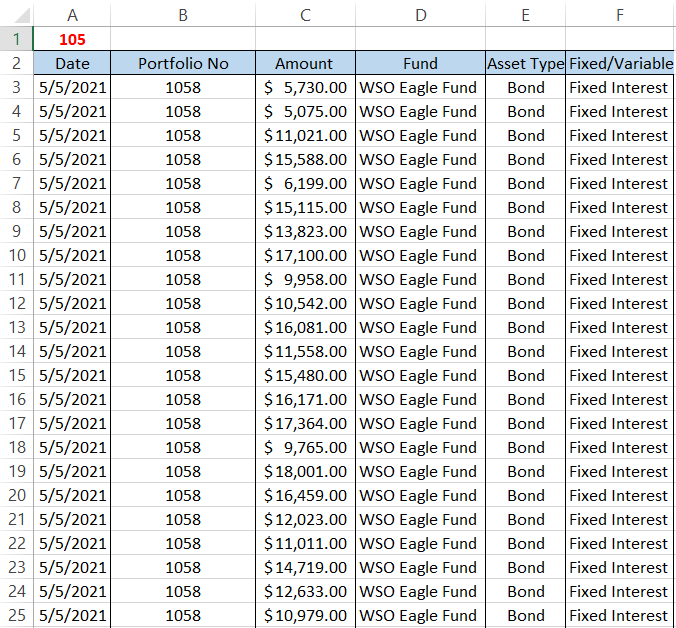676x628 pixels.
Task: Select row 1 header
Action: 17,39
